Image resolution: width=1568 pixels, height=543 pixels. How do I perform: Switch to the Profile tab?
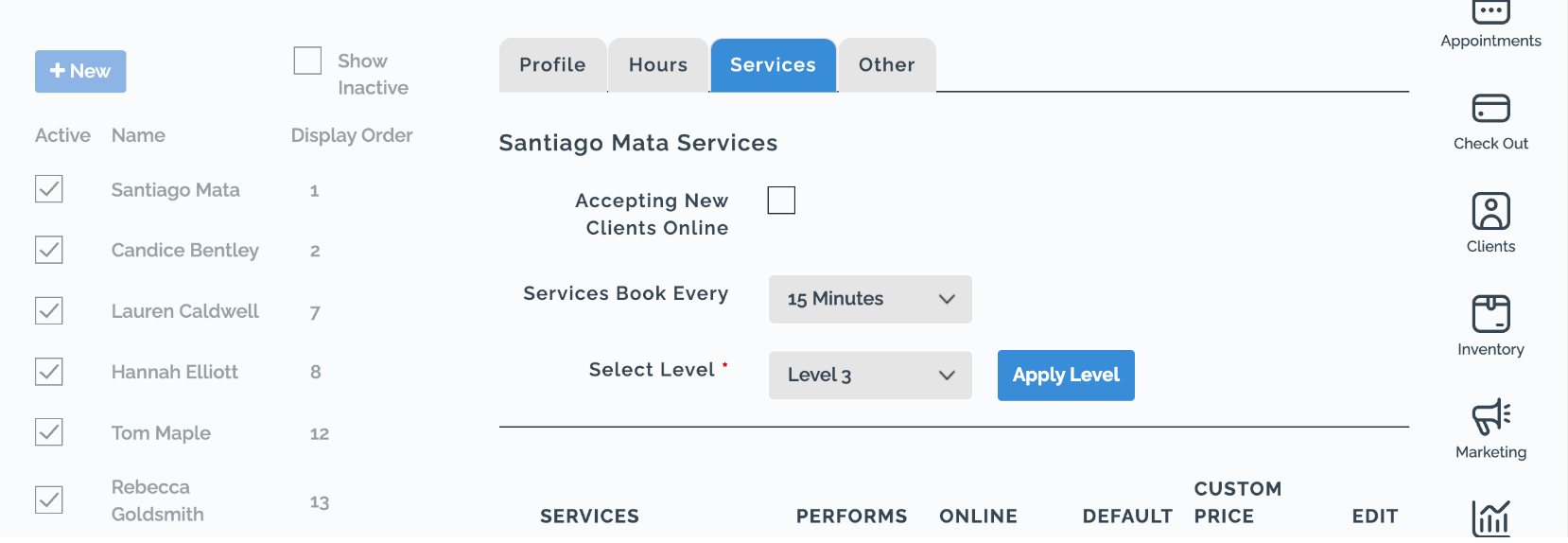tap(552, 65)
